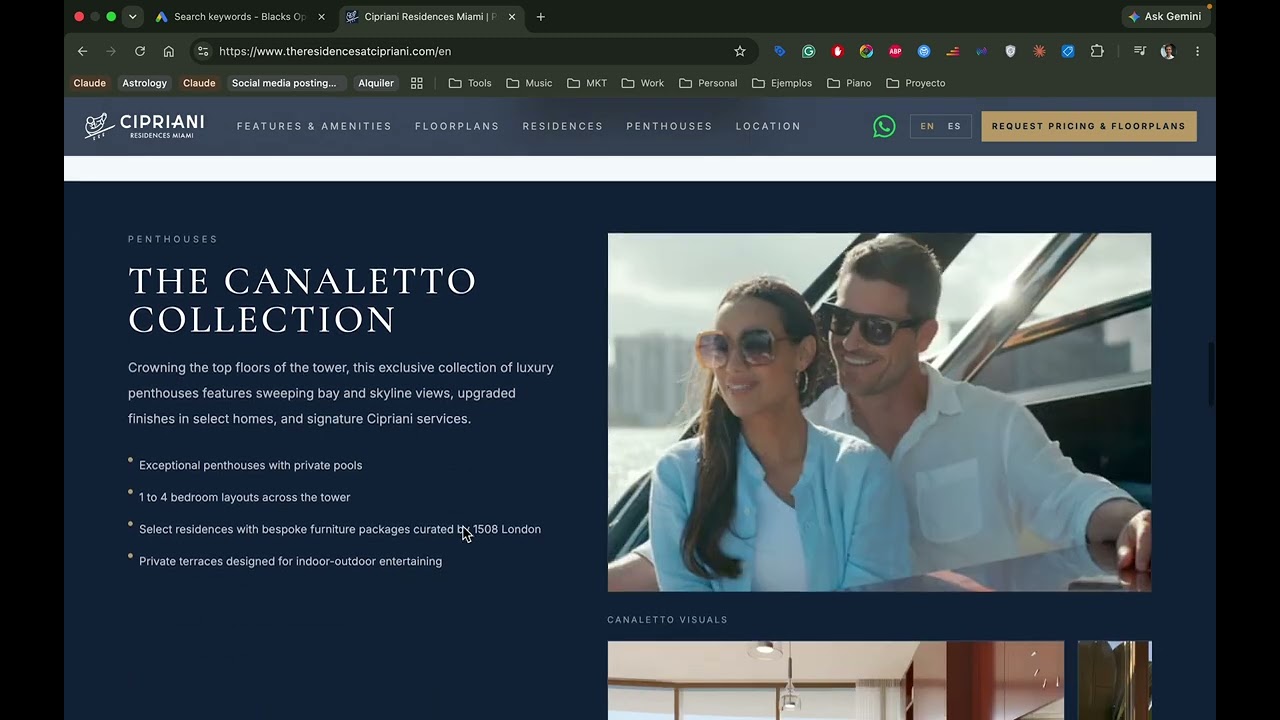Open the red hand blocker extension

tap(838, 51)
